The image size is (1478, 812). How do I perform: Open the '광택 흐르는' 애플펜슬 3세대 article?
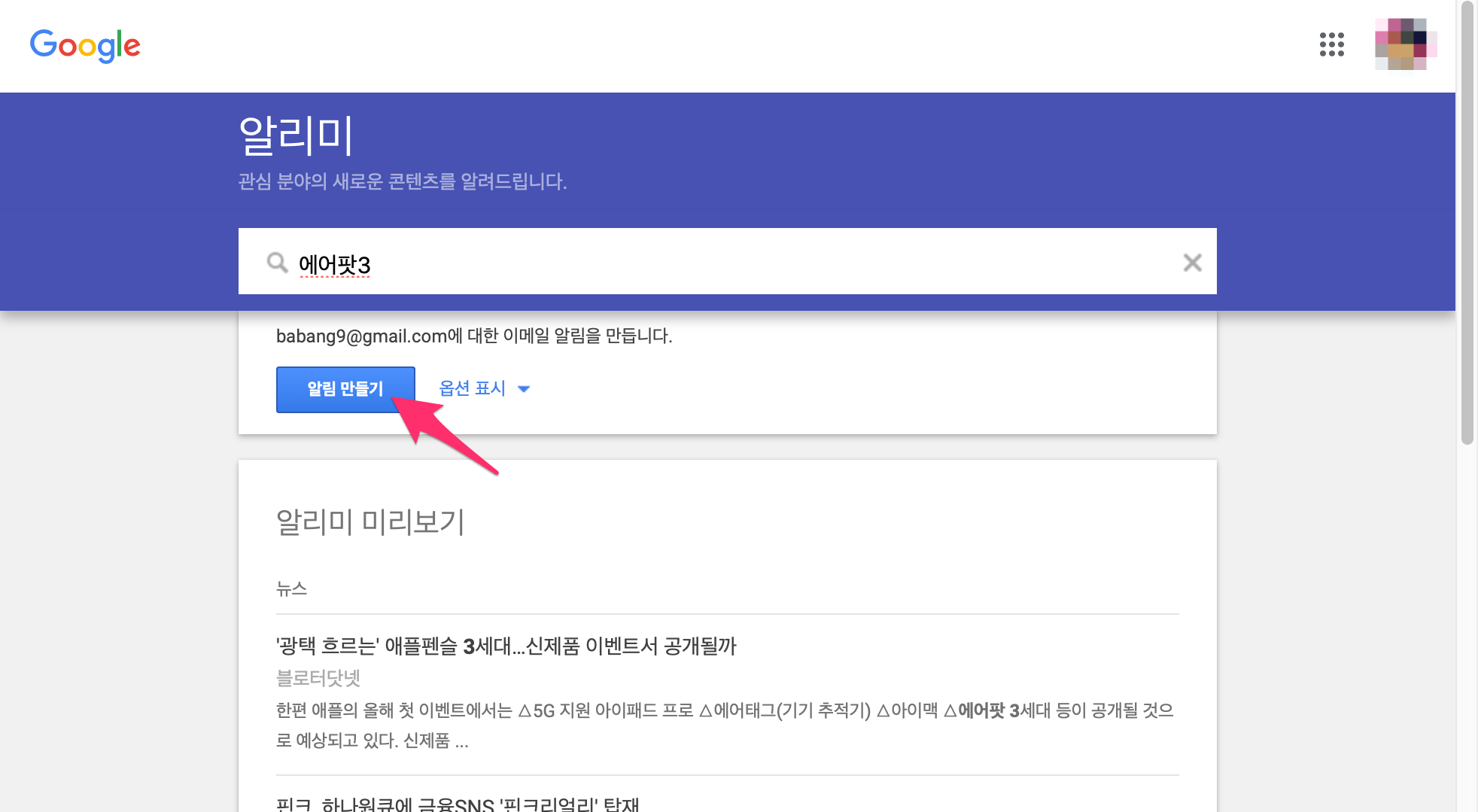(x=506, y=646)
